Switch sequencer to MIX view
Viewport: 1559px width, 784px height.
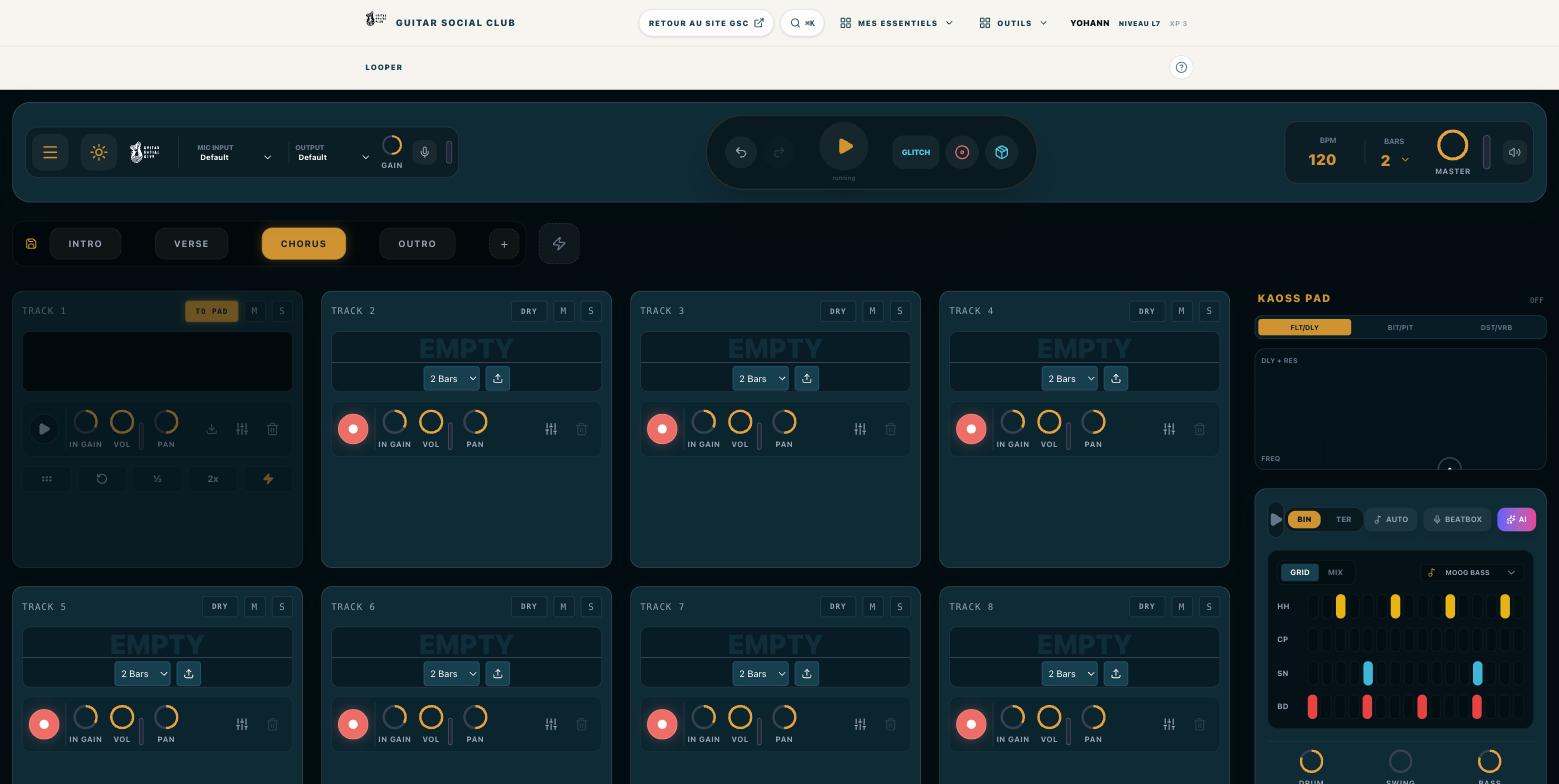pos(1335,573)
